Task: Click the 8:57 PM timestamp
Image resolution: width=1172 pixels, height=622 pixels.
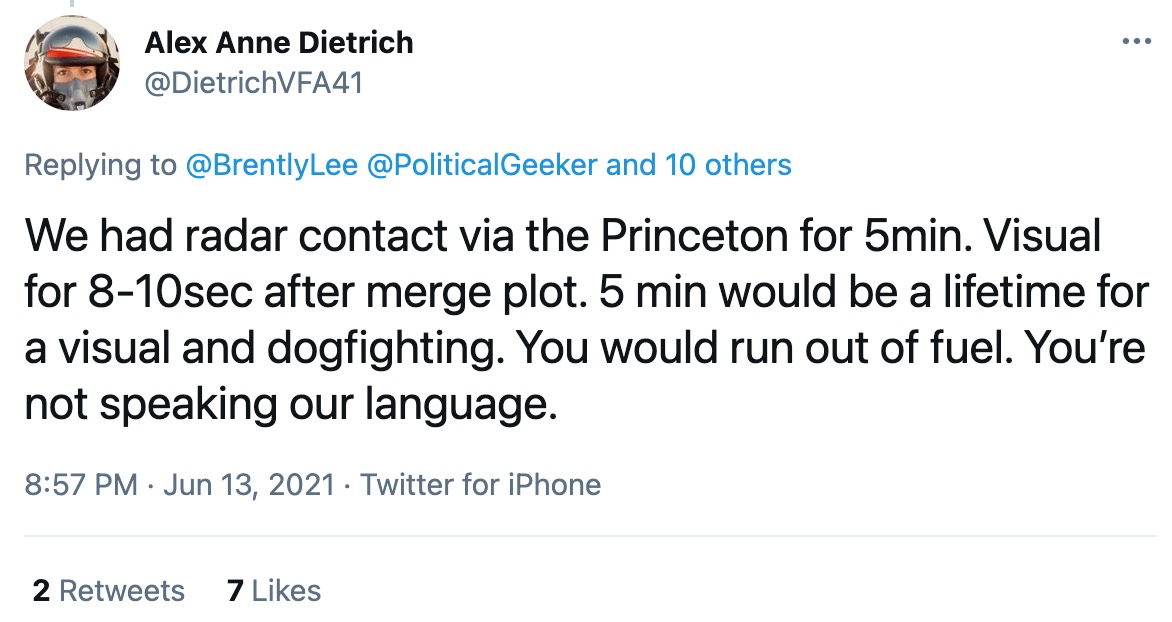Action: click(x=80, y=486)
